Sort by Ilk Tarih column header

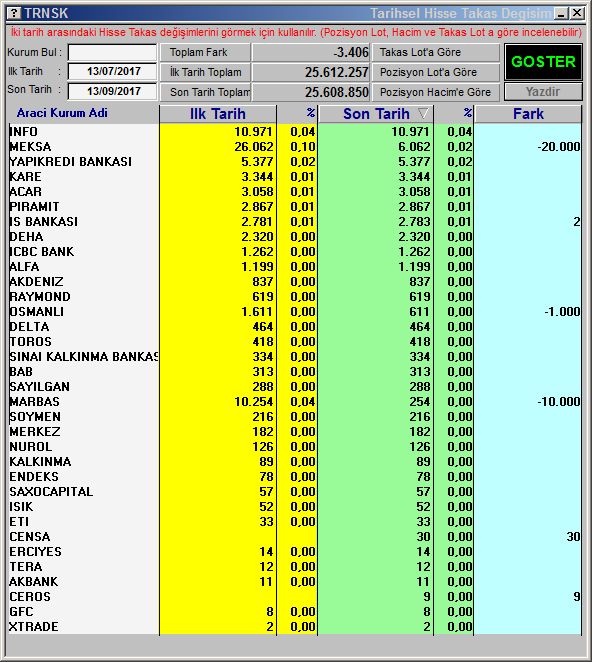[217, 114]
